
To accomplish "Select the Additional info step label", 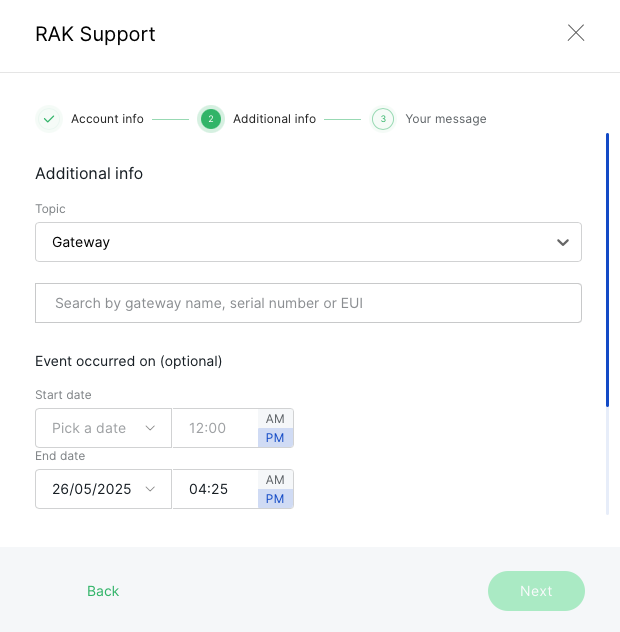I will point(274,119).
